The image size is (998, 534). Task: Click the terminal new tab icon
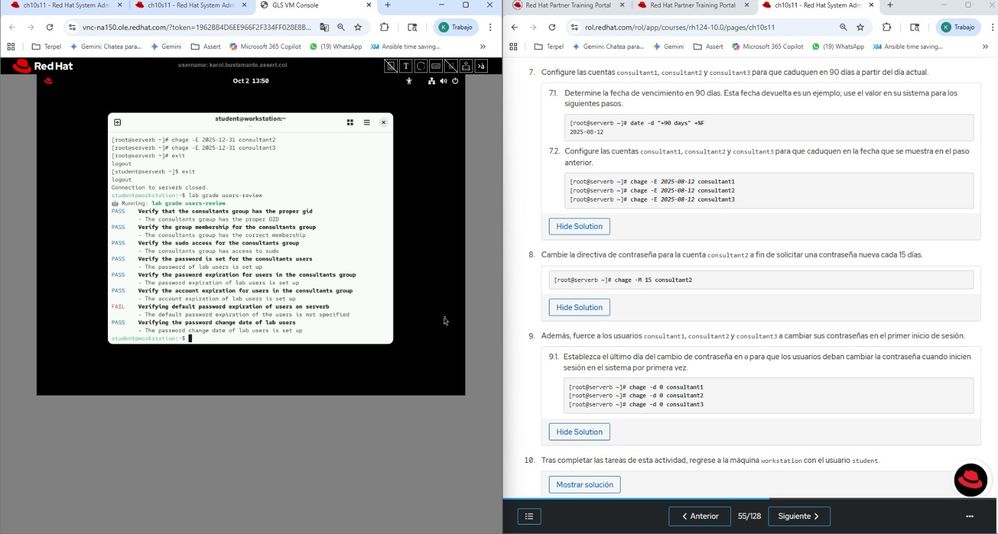tap(117, 122)
